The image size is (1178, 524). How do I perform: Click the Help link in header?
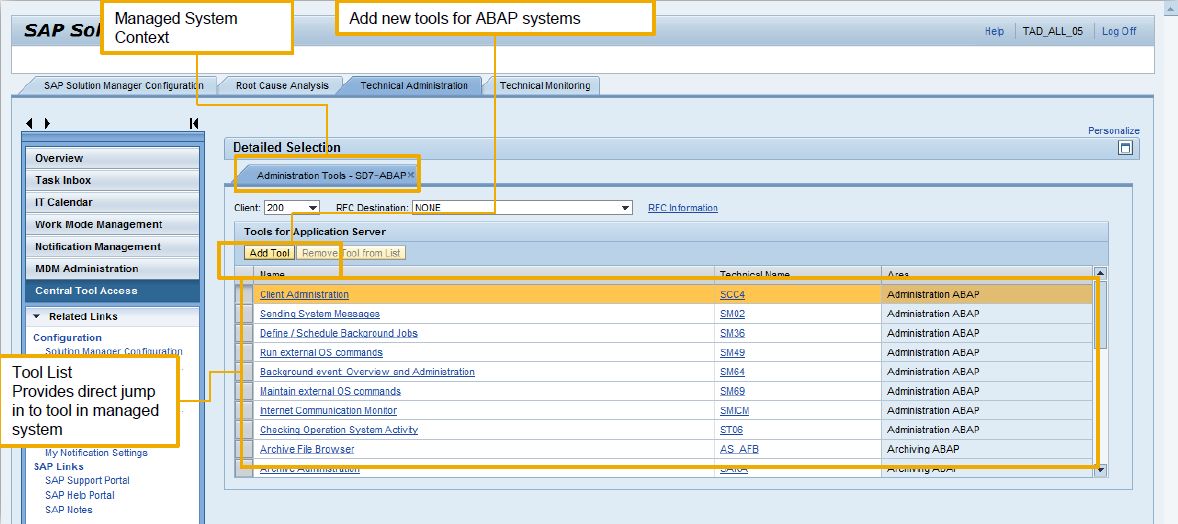[994, 32]
